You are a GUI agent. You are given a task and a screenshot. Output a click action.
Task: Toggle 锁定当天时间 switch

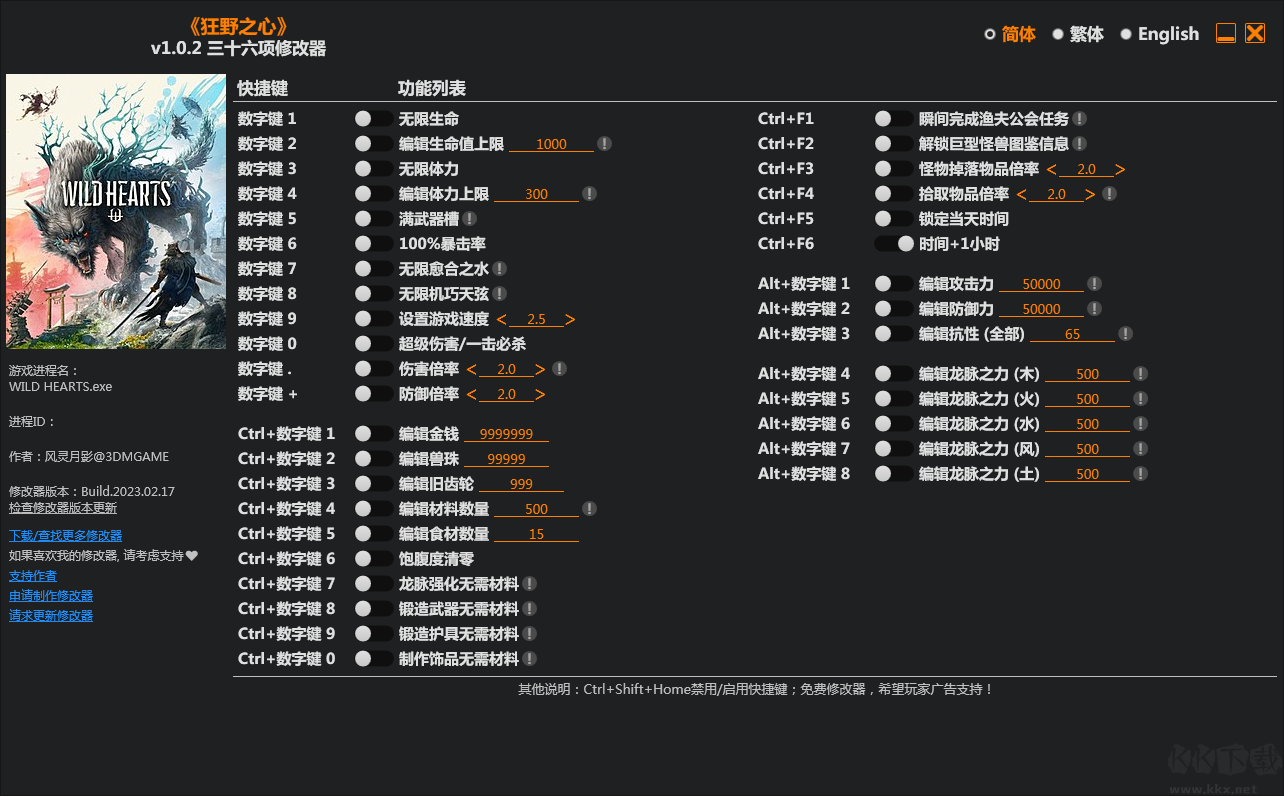(x=894, y=219)
